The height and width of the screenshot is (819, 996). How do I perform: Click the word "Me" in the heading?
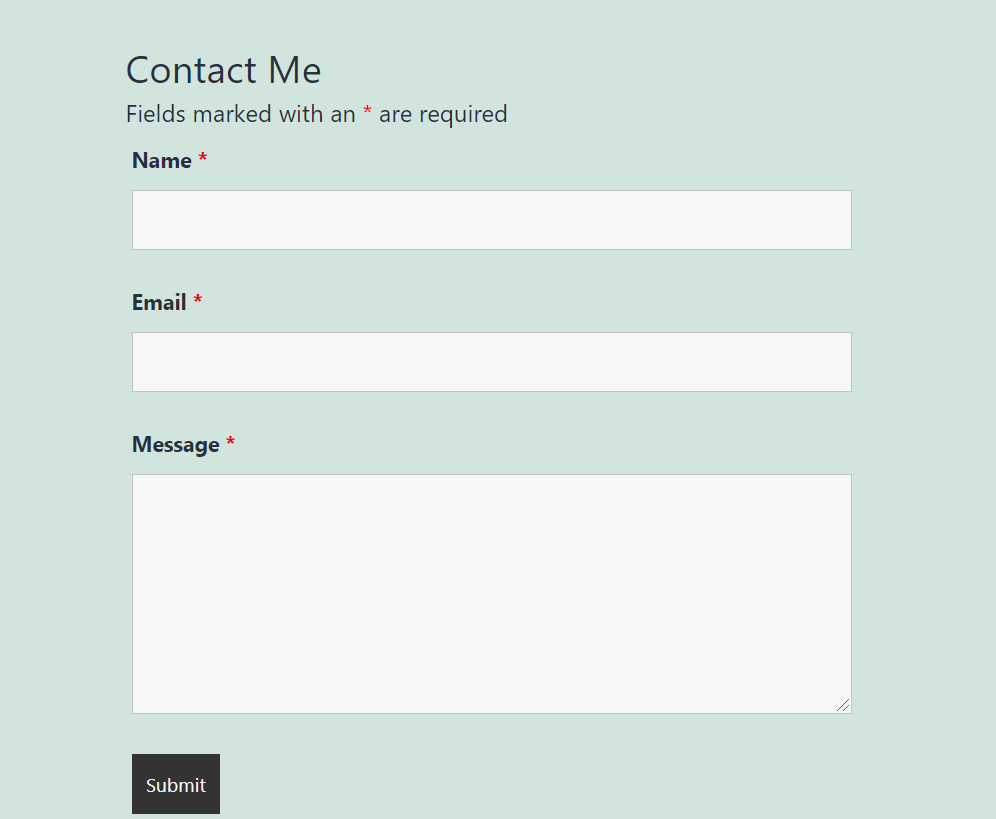point(295,71)
